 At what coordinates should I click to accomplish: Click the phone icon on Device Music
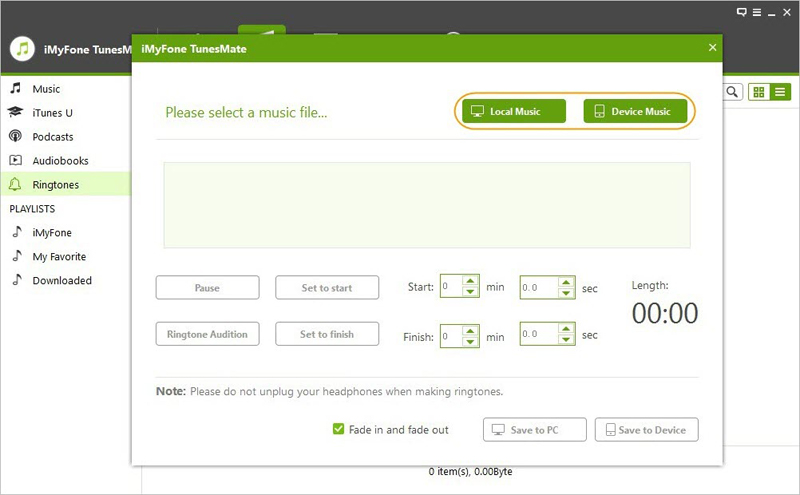(x=599, y=111)
